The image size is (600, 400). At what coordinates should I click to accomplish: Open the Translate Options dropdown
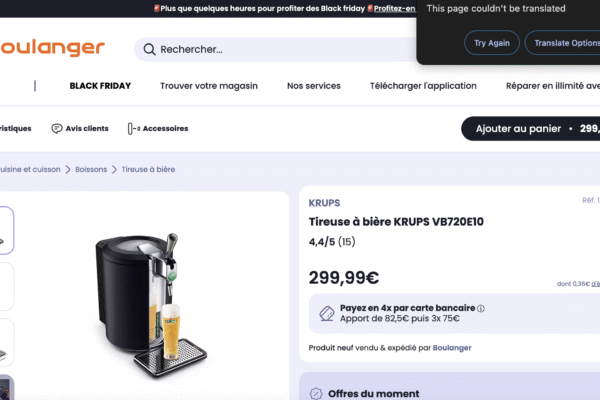[x=565, y=43]
